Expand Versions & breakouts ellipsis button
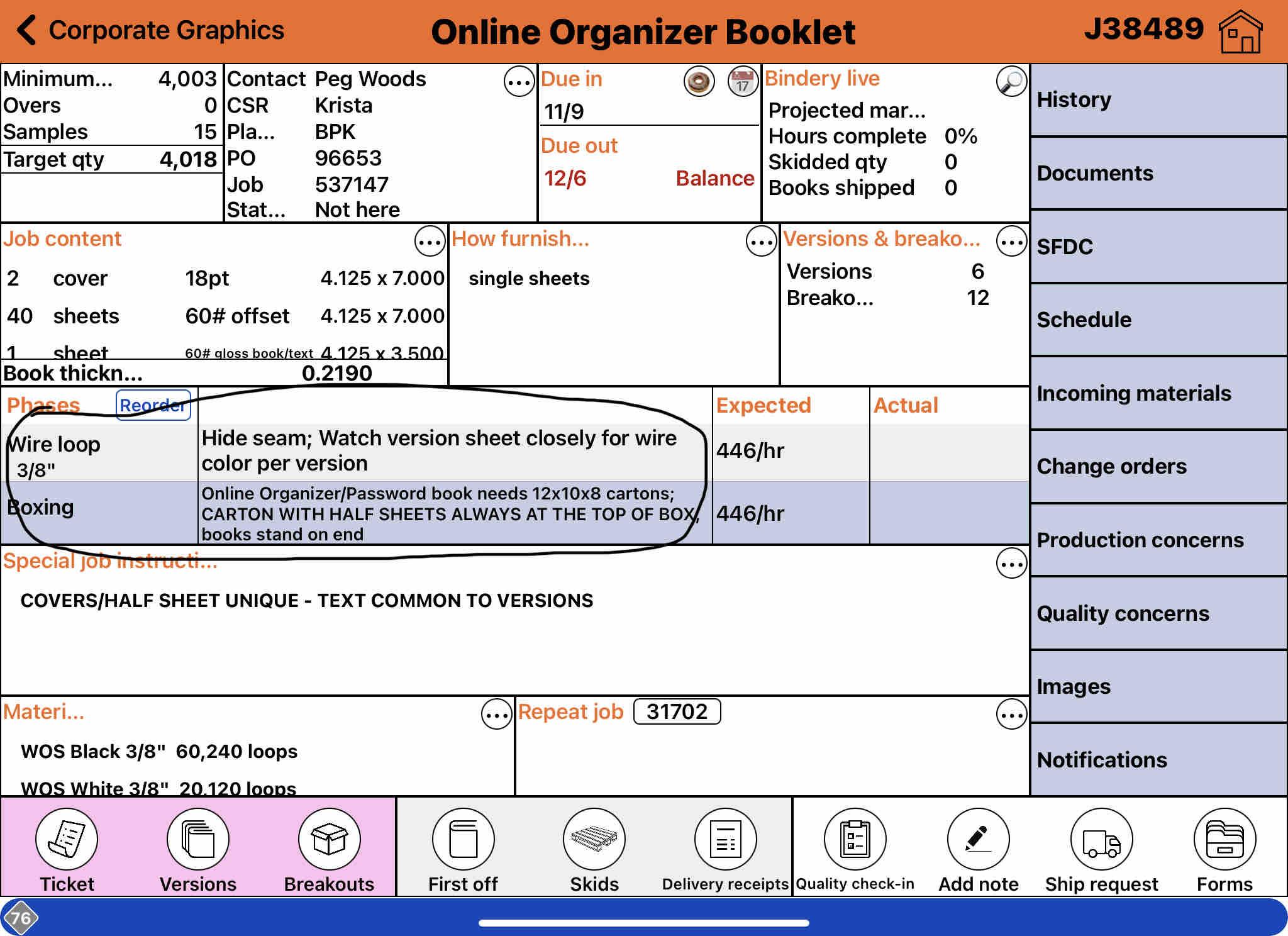1288x936 pixels. 1011,242
